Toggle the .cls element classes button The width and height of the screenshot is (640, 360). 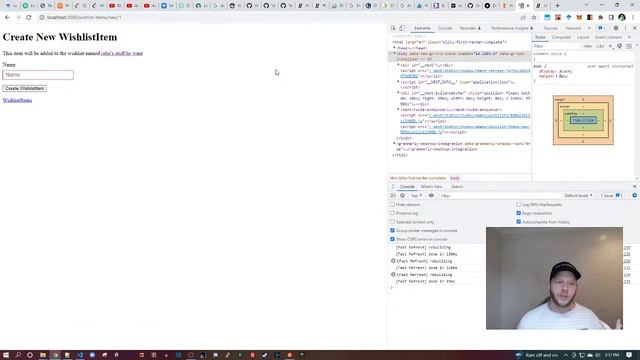[x=600, y=46]
